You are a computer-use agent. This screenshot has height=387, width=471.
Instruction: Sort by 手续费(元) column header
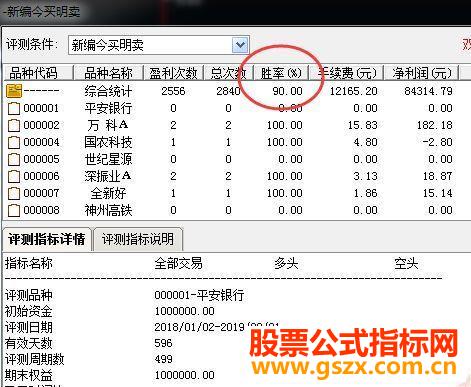(x=347, y=73)
